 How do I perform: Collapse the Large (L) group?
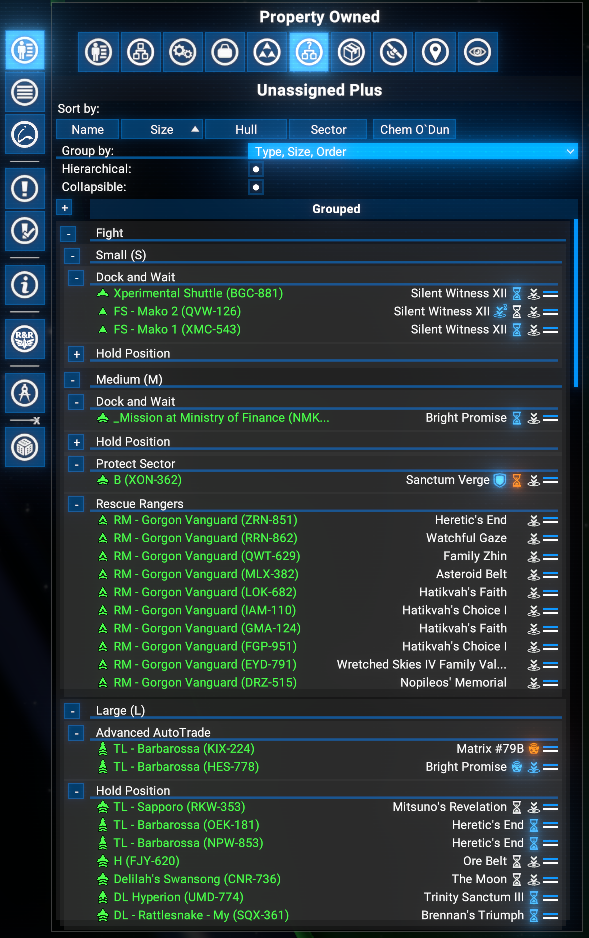(x=72, y=711)
